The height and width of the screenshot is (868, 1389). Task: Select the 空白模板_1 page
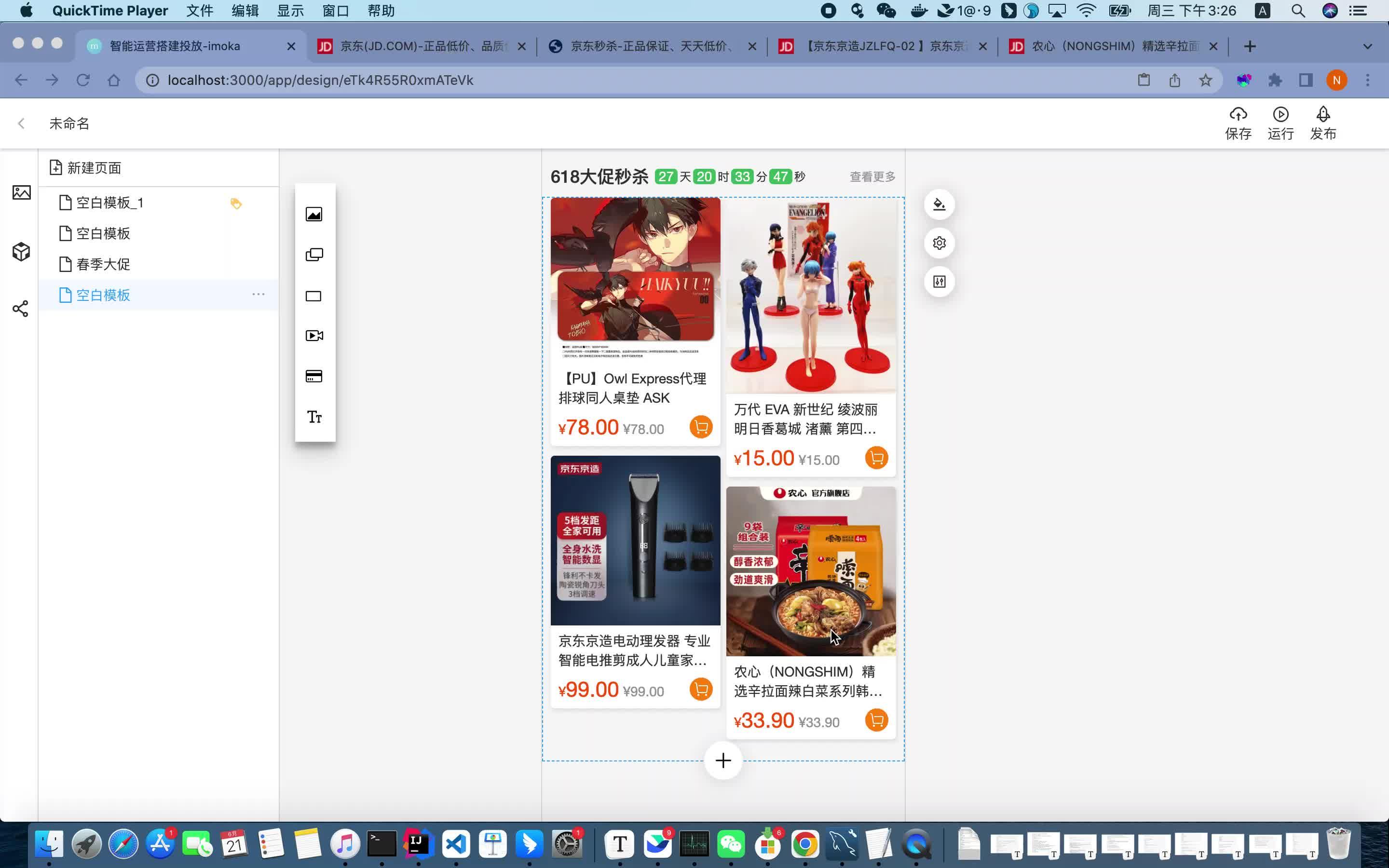pos(159,203)
